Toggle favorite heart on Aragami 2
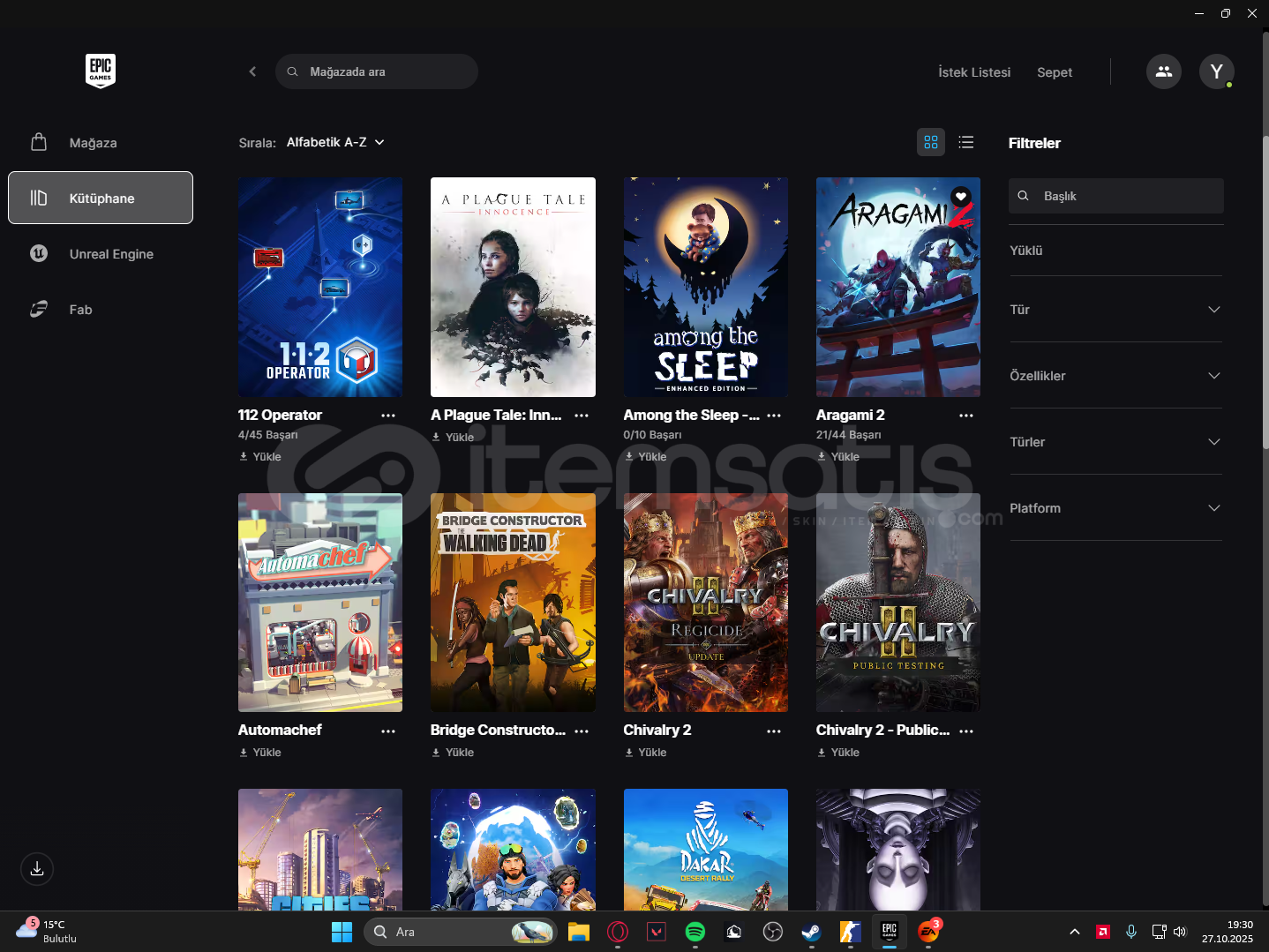 pos(961,197)
